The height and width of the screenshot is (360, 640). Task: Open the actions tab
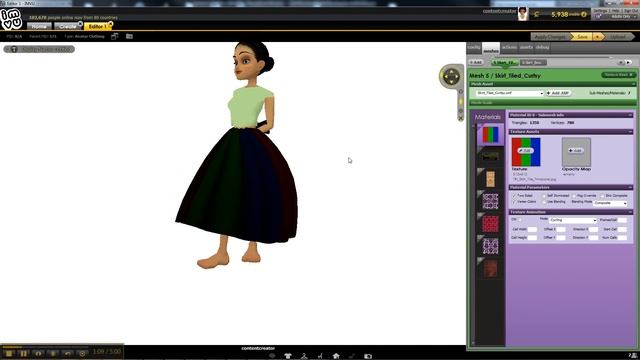click(x=509, y=48)
